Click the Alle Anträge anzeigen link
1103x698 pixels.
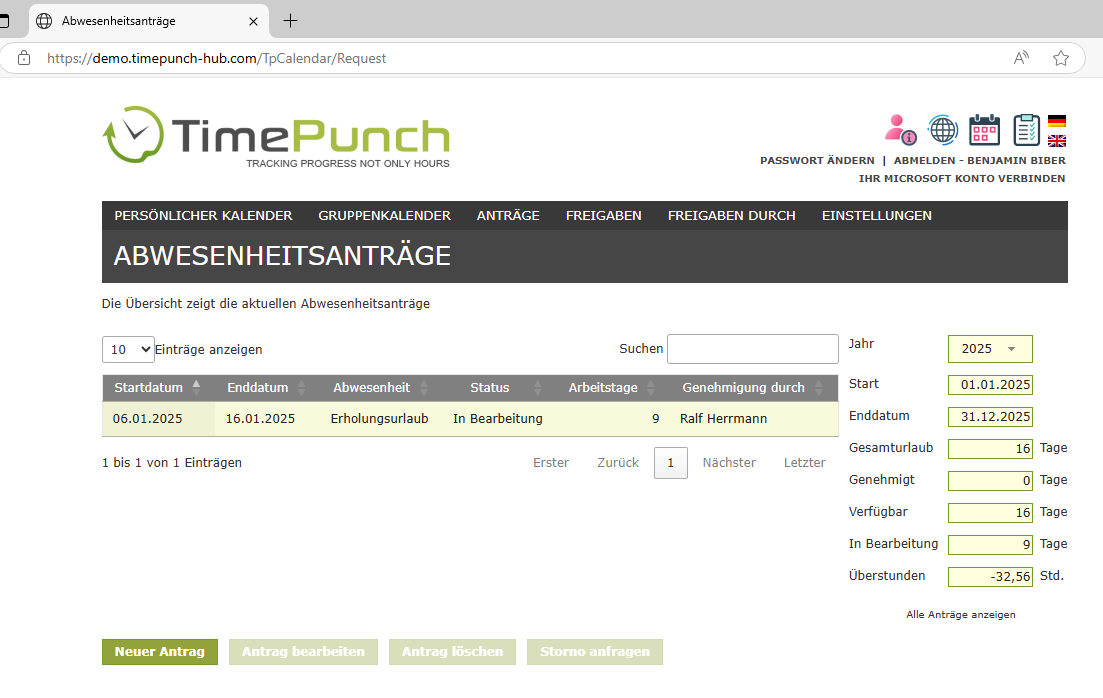coord(960,615)
